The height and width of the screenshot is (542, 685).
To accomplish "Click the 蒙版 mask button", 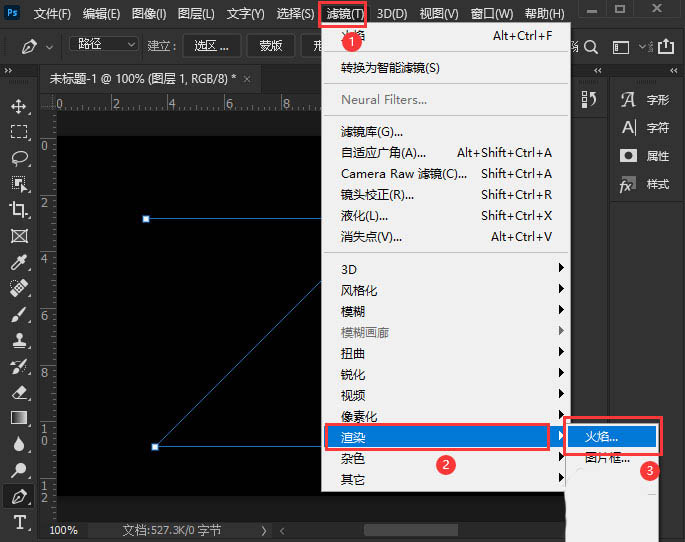I will point(271,45).
